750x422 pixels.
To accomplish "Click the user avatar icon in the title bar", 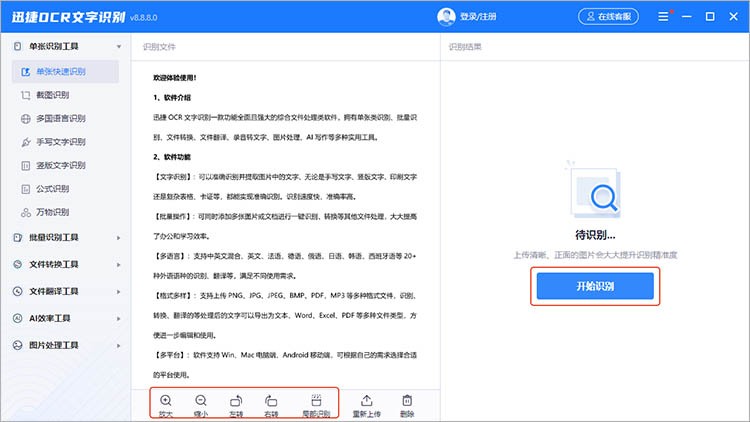I will 446,17.
